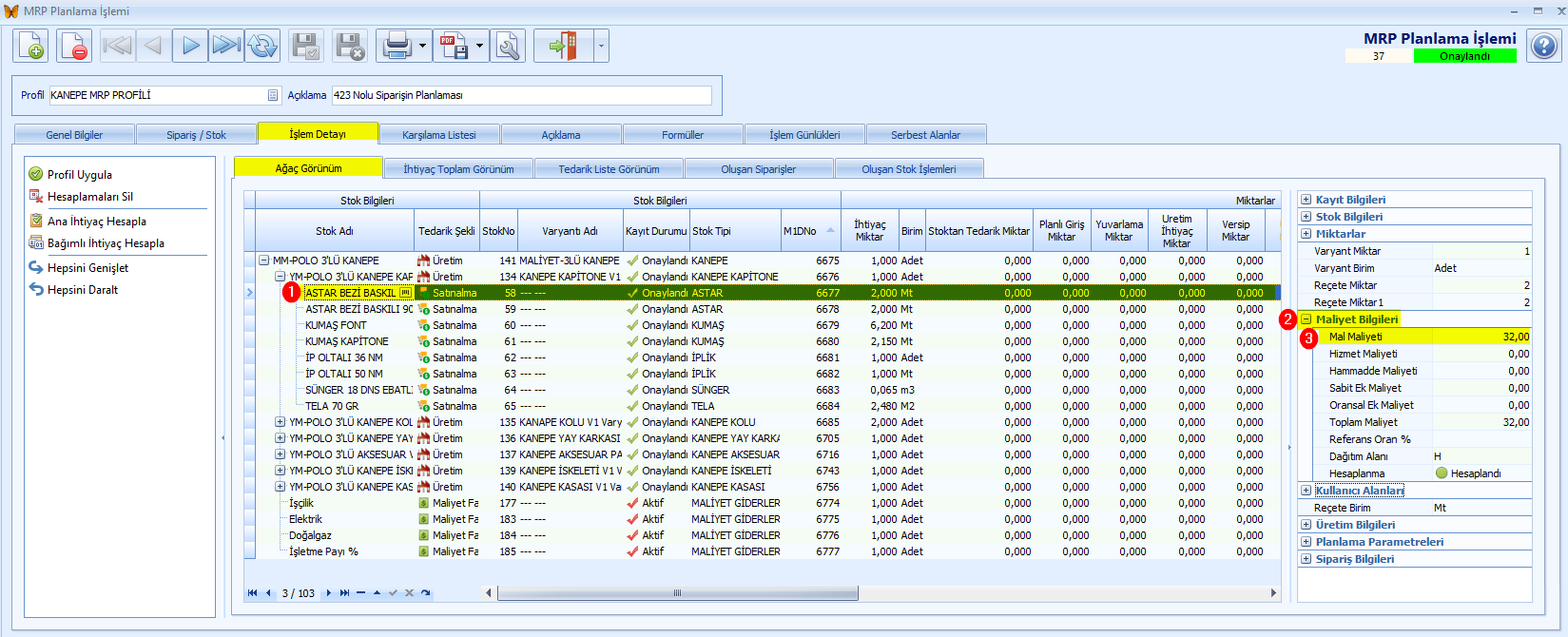Viewport: 1568px width, 637px height.
Task: Click Hepsini Genişlet to expand all
Action: (78, 267)
